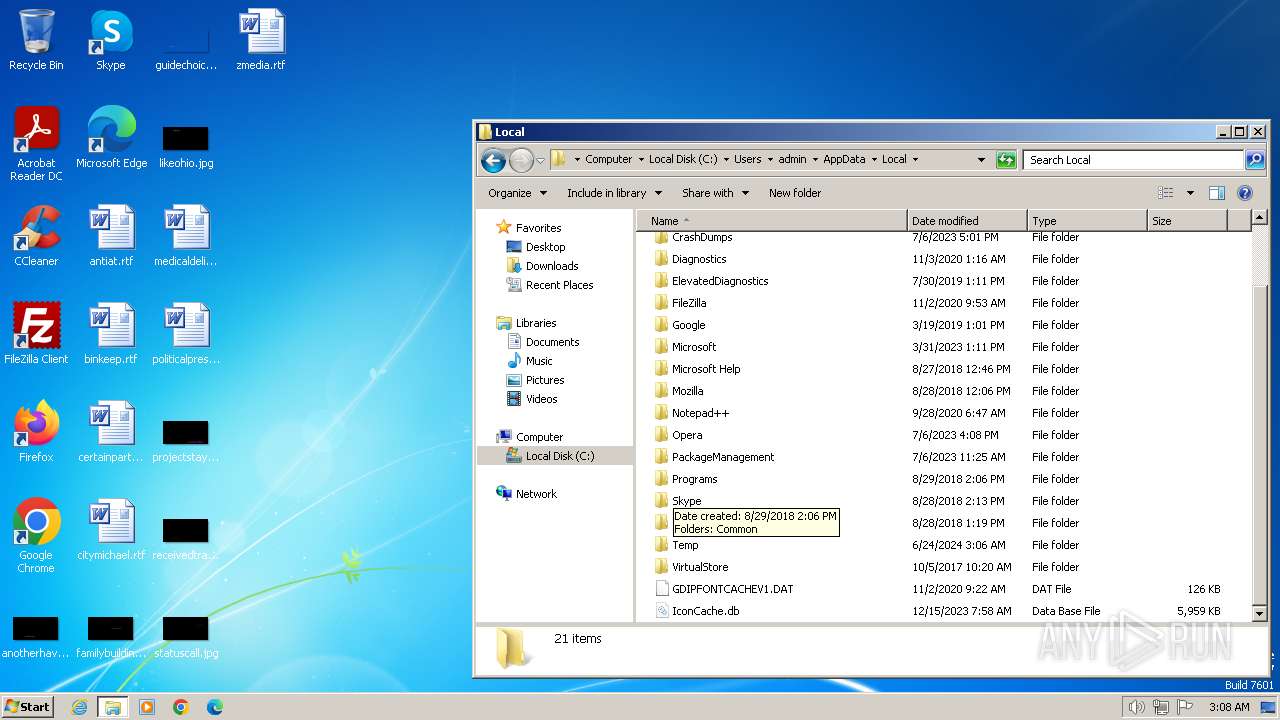Open Include in library dropdown
1280x720 pixels.
[x=614, y=193]
